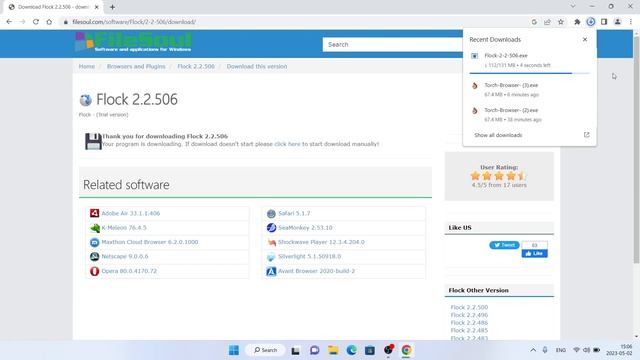Open the Windows Start menu
Image resolution: width=640 pixels, height=360 pixels.
234,350
